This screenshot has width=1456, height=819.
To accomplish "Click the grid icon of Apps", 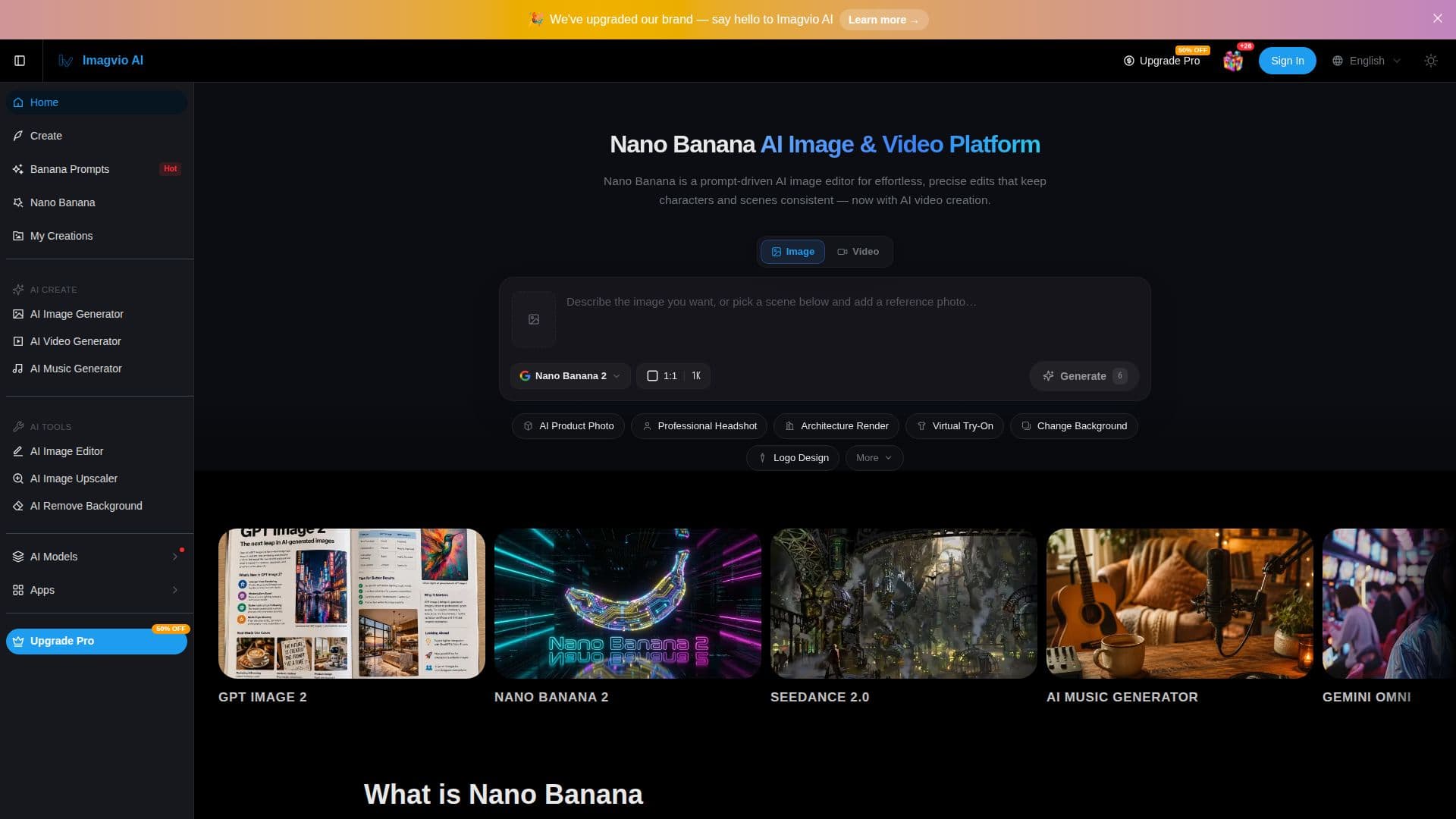I will pos(18,590).
